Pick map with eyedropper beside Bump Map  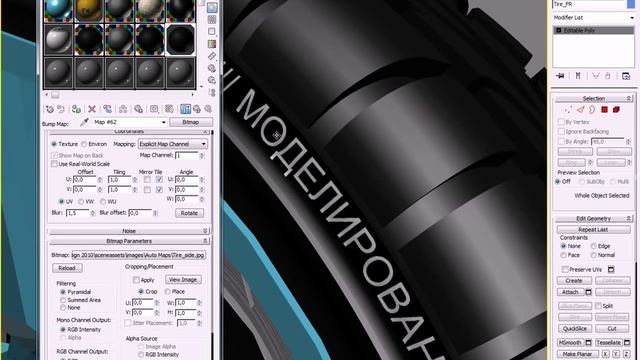click(84, 122)
